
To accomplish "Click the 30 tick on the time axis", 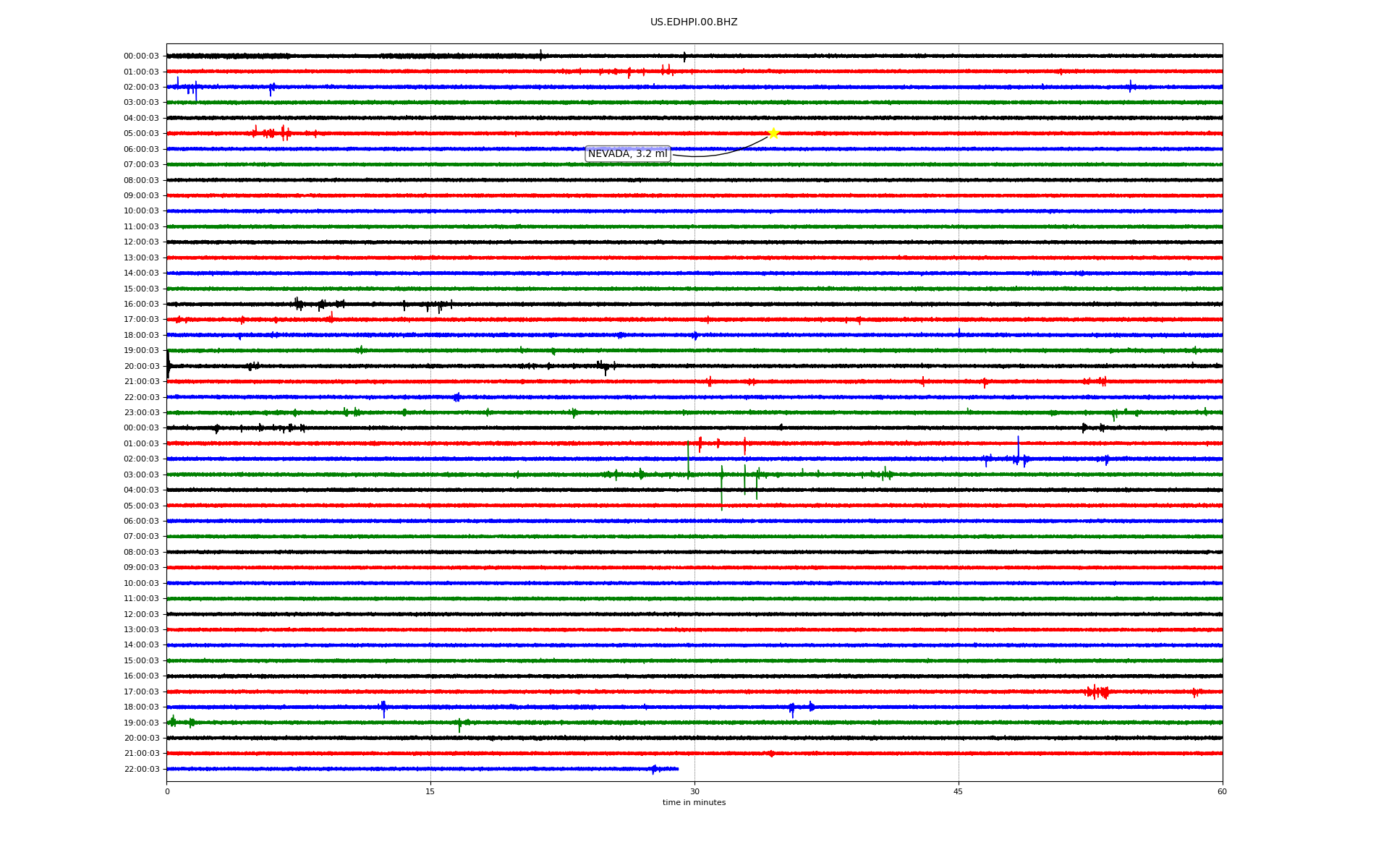I will pyautogui.click(x=694, y=791).
